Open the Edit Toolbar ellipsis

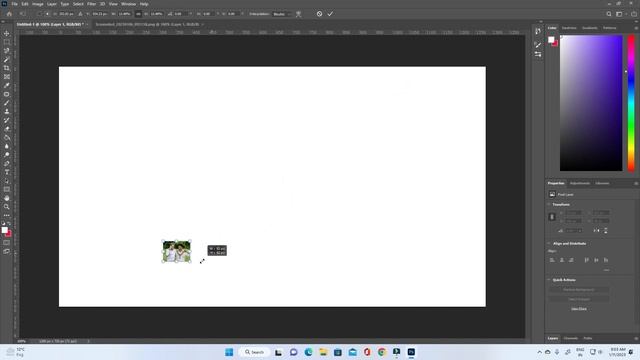7,216
